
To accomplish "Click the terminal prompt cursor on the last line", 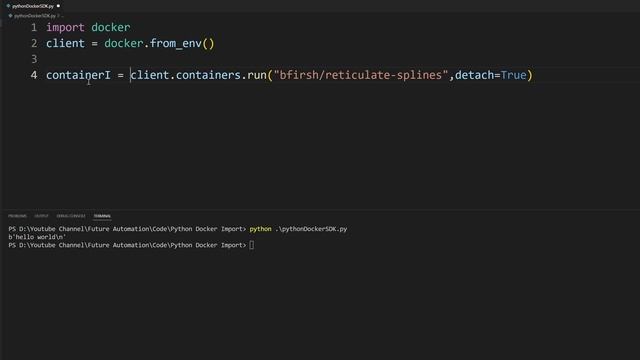I will [251, 245].
